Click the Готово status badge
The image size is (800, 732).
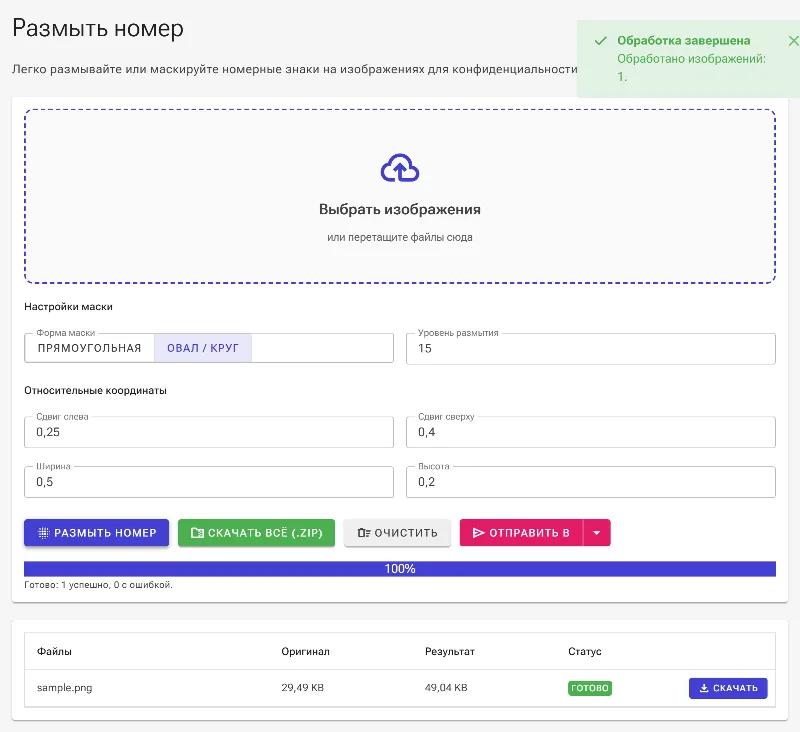[590, 688]
